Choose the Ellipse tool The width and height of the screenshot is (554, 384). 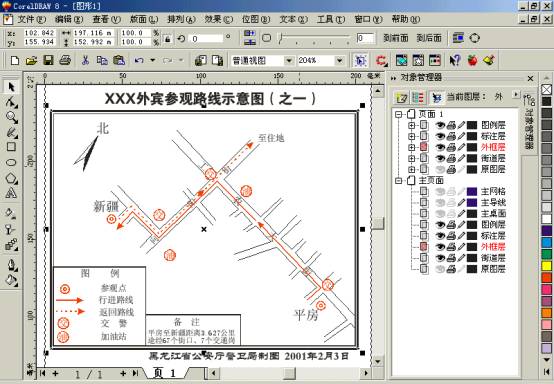11,163
